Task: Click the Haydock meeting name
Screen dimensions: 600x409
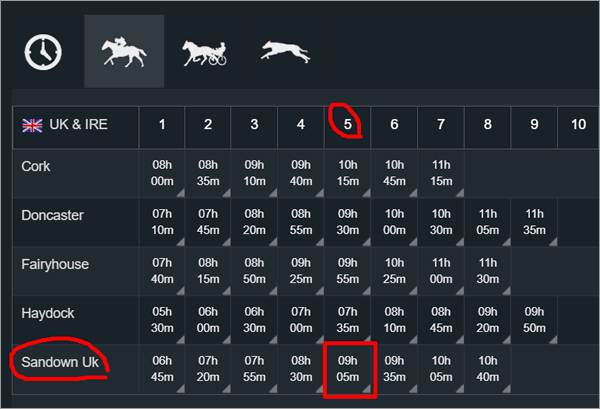Action: 46,312
